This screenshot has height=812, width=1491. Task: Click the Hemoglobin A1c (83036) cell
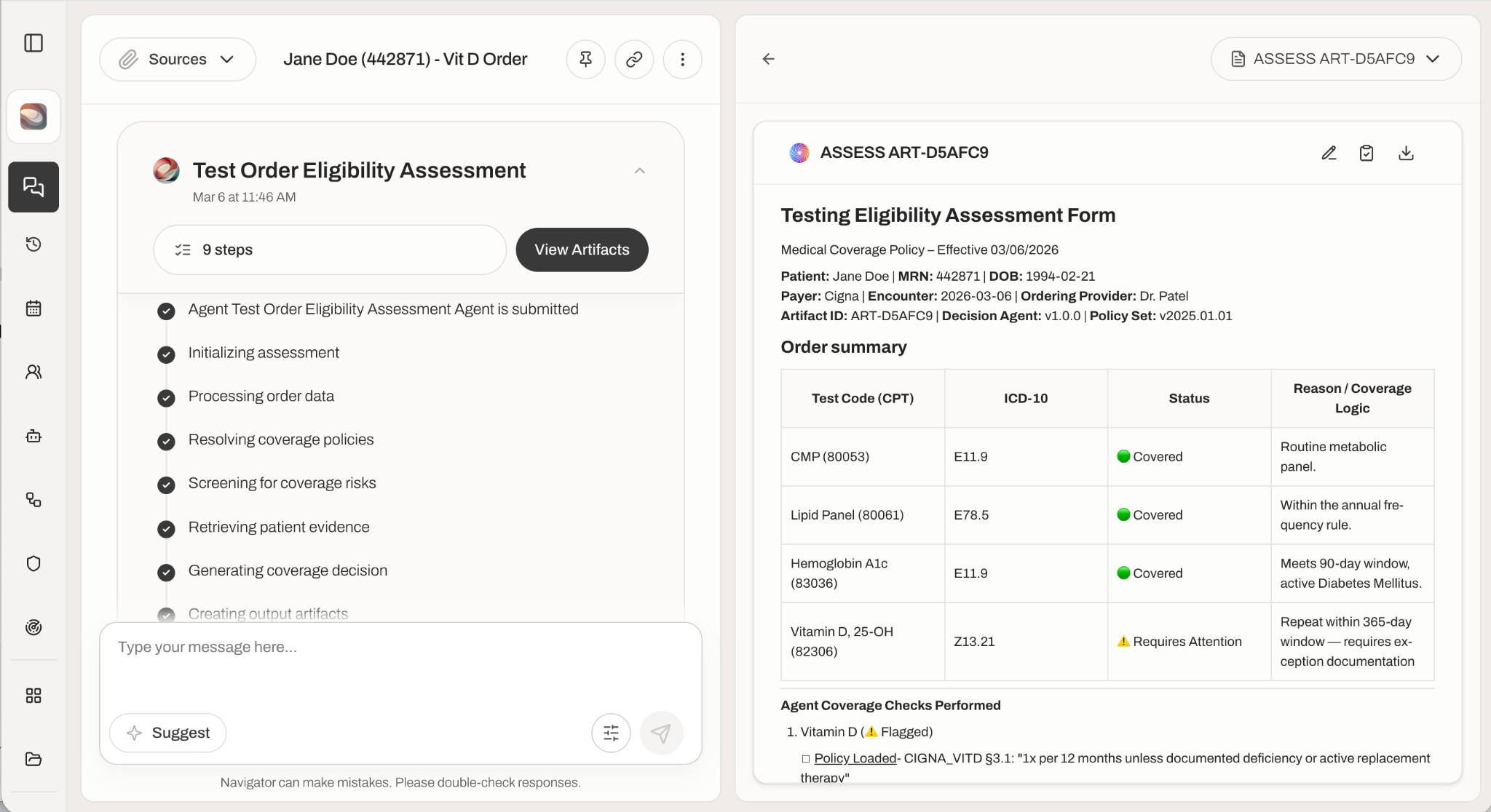point(863,573)
